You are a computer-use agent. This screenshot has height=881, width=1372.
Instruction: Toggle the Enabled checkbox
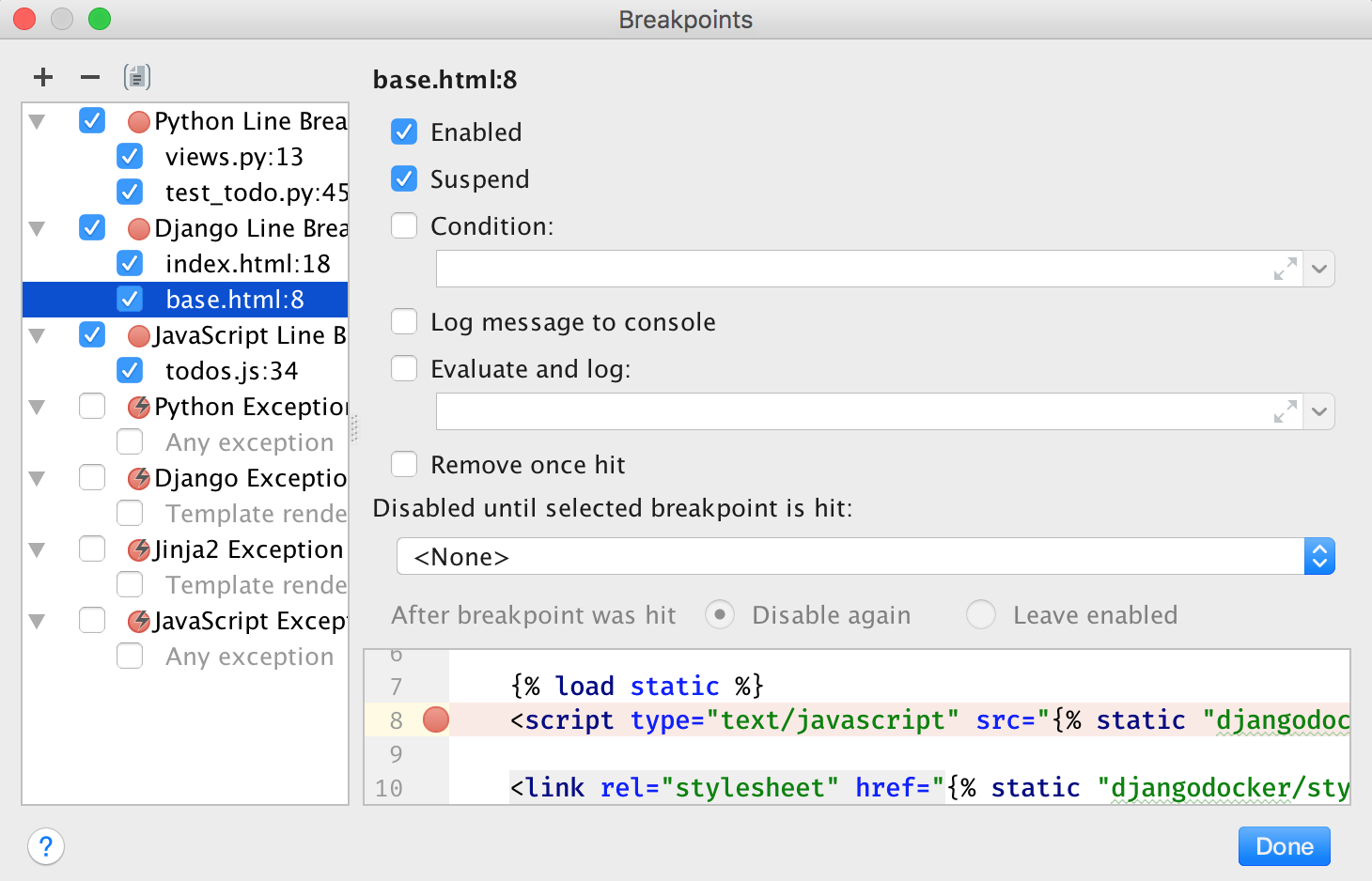coord(404,132)
